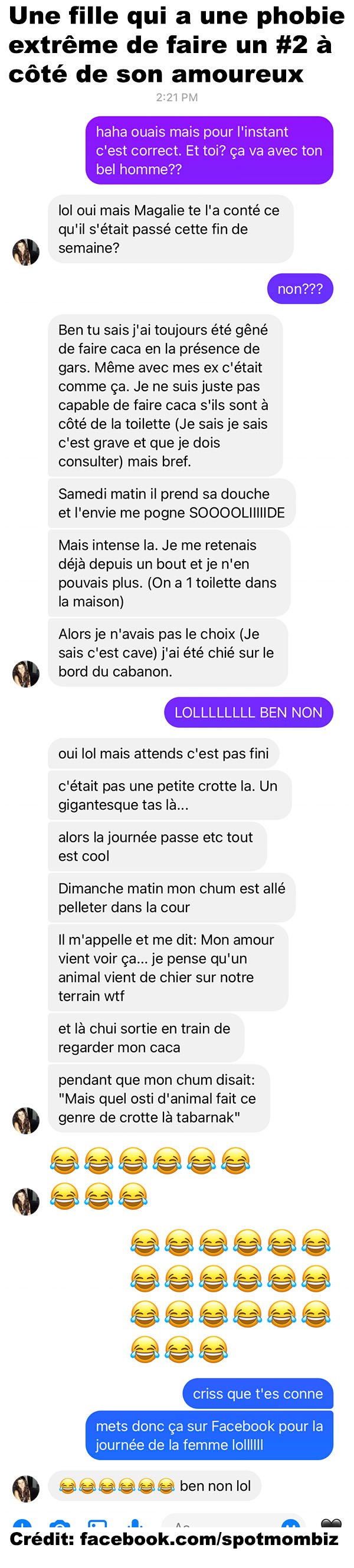This screenshot has width=354, height=1568.
Task: Select the 'Dimanche matin mon chum' message
Action: click(172, 897)
